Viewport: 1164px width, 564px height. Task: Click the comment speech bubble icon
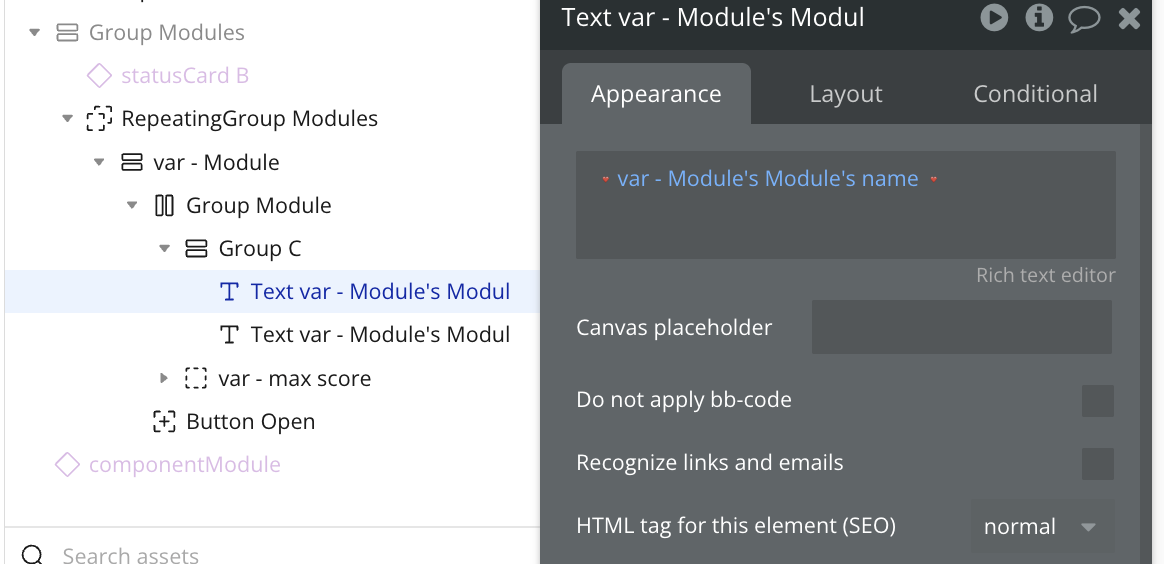(x=1084, y=18)
